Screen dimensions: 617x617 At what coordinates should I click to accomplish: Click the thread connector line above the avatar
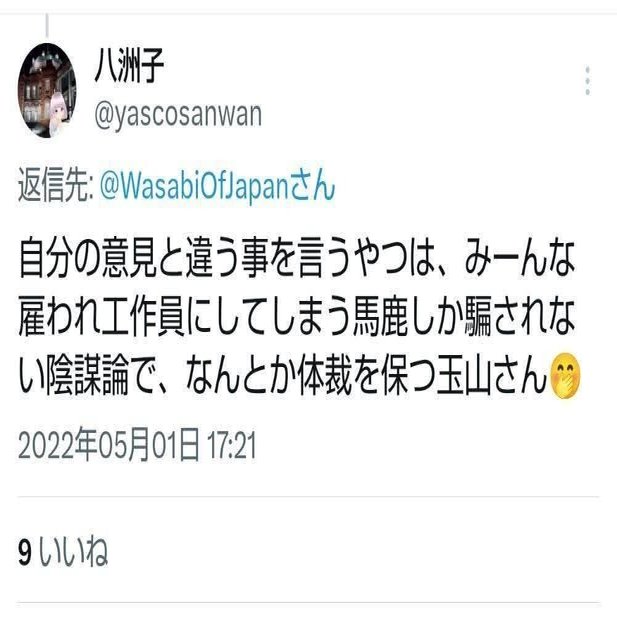coord(47,25)
